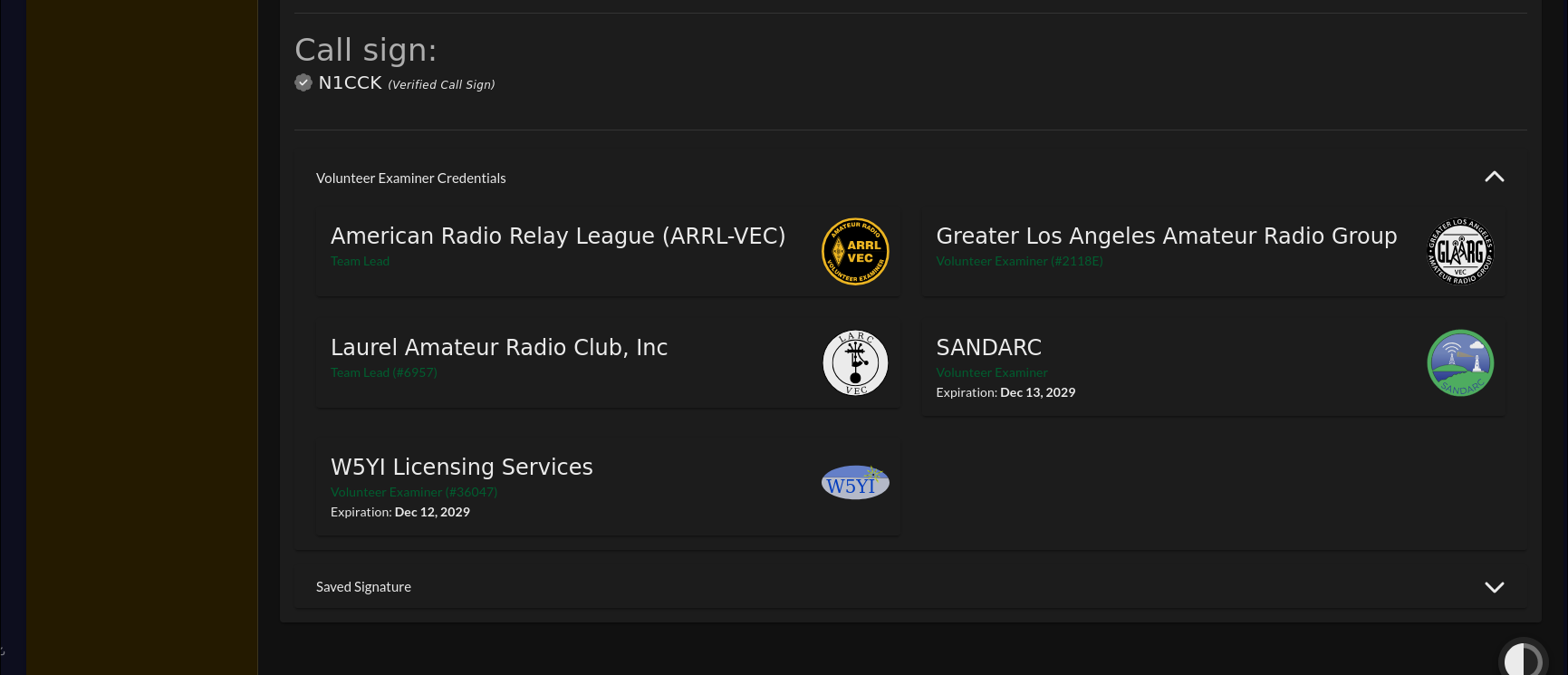
Task: Click 'Expiration: Dec 13, 2029' text
Action: click(x=1005, y=392)
